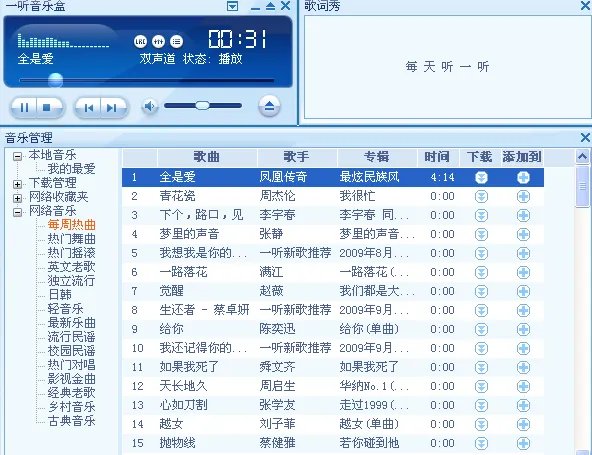Click the 下载 column header
The height and width of the screenshot is (455, 592).
(x=479, y=157)
